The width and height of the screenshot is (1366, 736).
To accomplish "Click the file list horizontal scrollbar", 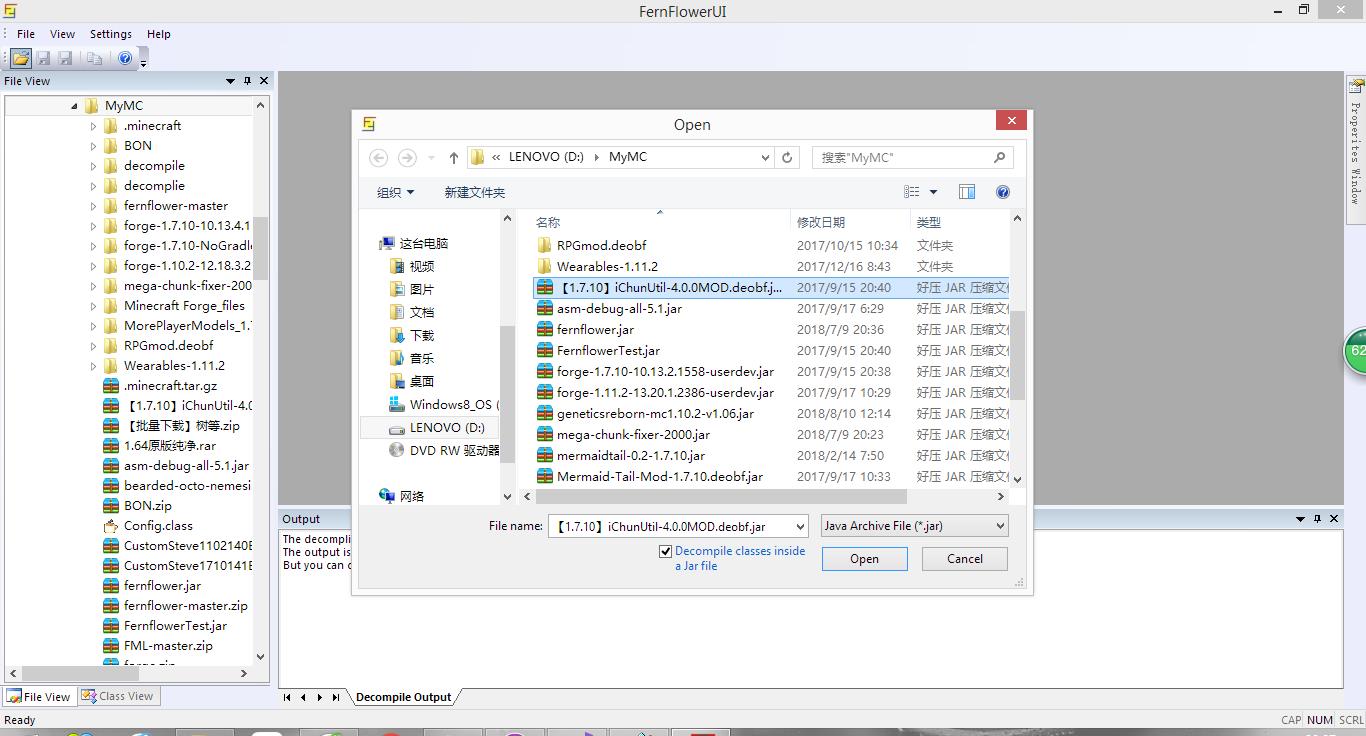I will point(721,496).
